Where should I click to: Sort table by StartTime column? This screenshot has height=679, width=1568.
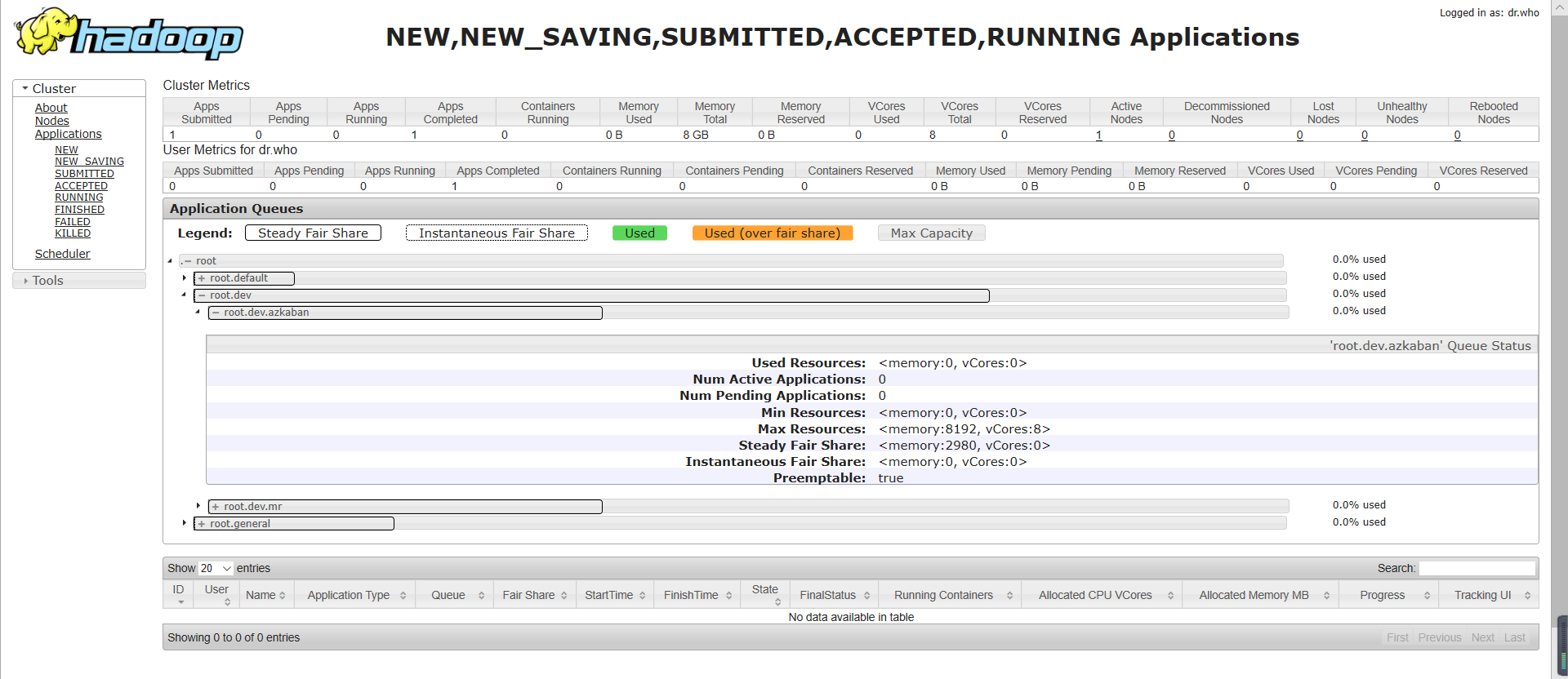615,595
